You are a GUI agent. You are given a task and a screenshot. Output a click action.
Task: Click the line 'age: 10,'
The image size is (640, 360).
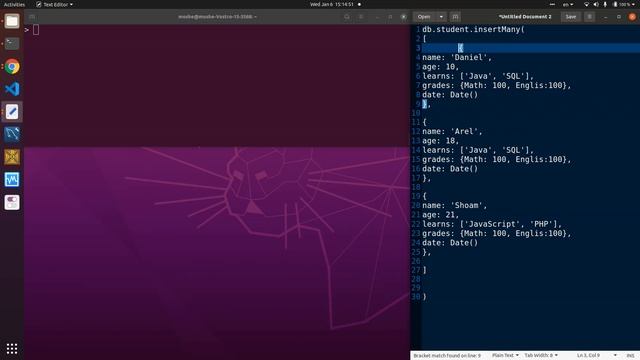click(440, 67)
